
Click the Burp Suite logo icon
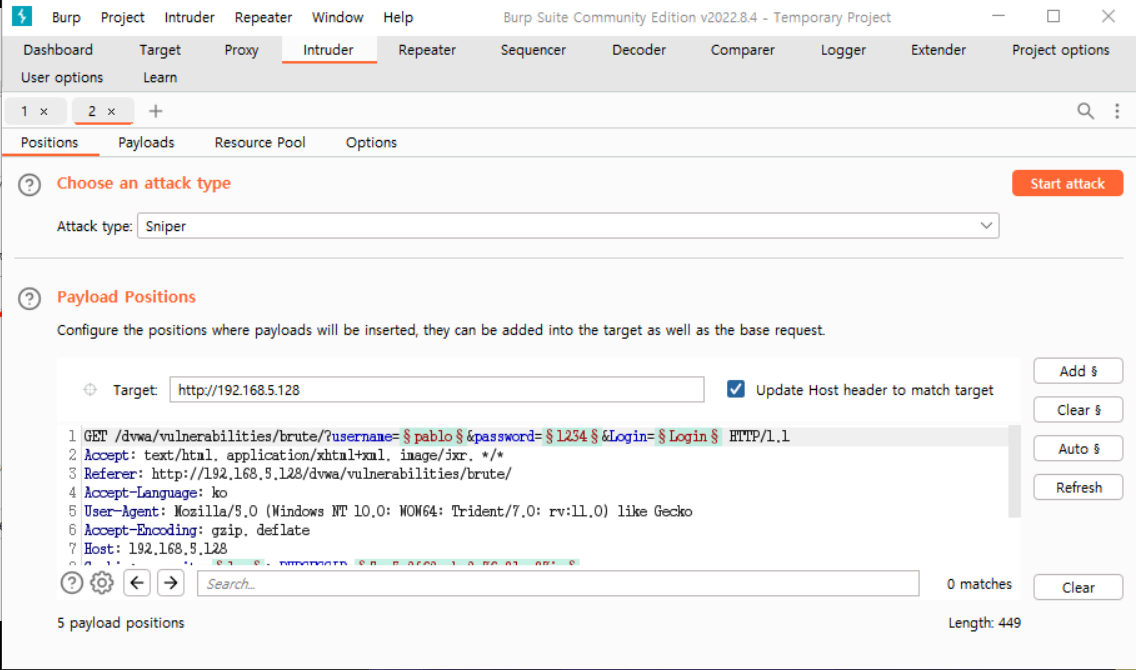[x=22, y=16]
